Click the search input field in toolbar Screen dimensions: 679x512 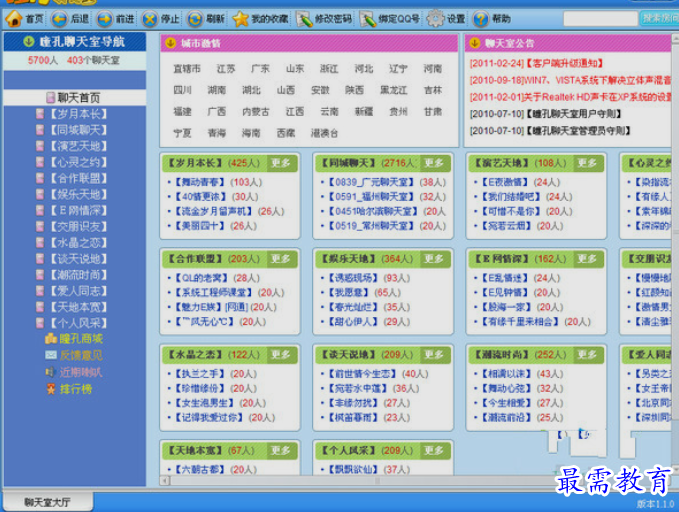click(600, 19)
